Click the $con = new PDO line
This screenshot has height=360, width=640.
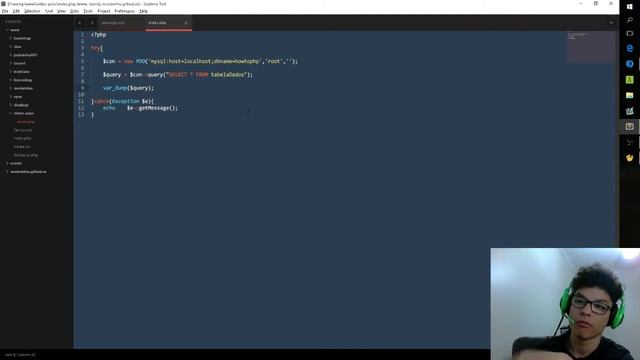[200, 61]
